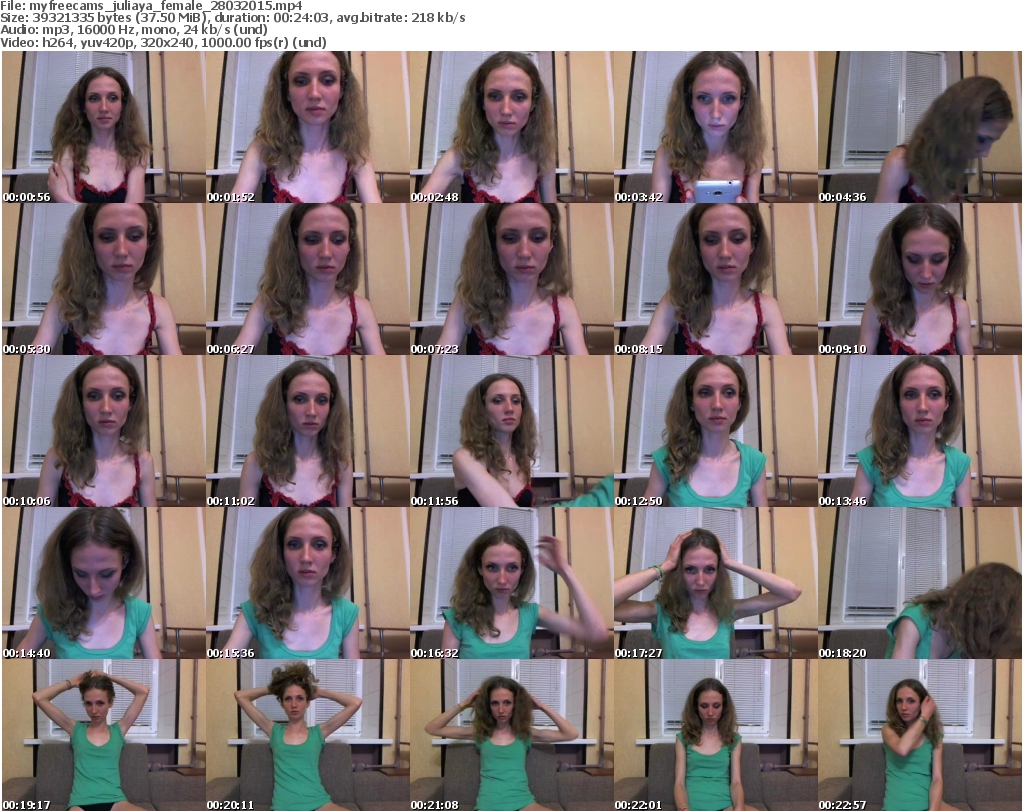
Task: Click the Size and duration info line
Action: [233, 18]
